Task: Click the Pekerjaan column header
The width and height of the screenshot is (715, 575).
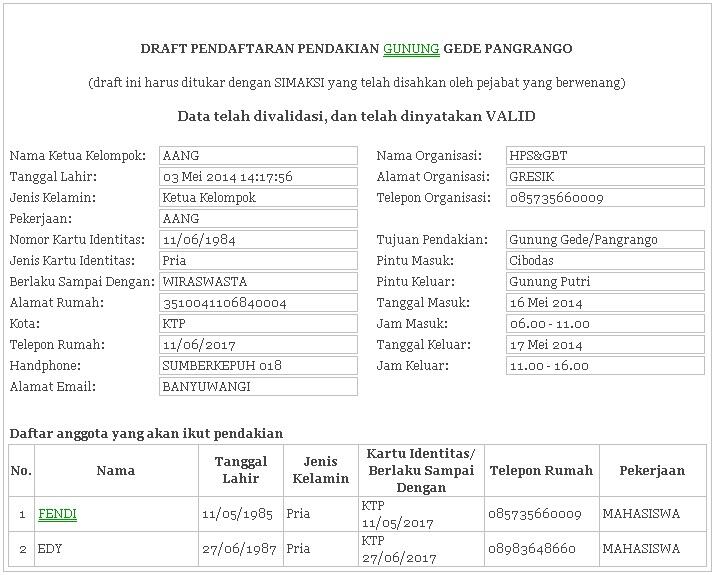Action: (653, 471)
